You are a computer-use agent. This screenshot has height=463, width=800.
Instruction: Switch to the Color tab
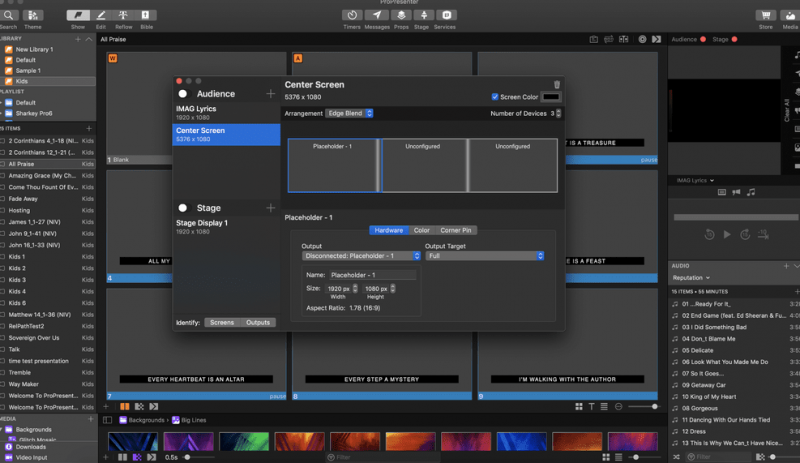421,230
